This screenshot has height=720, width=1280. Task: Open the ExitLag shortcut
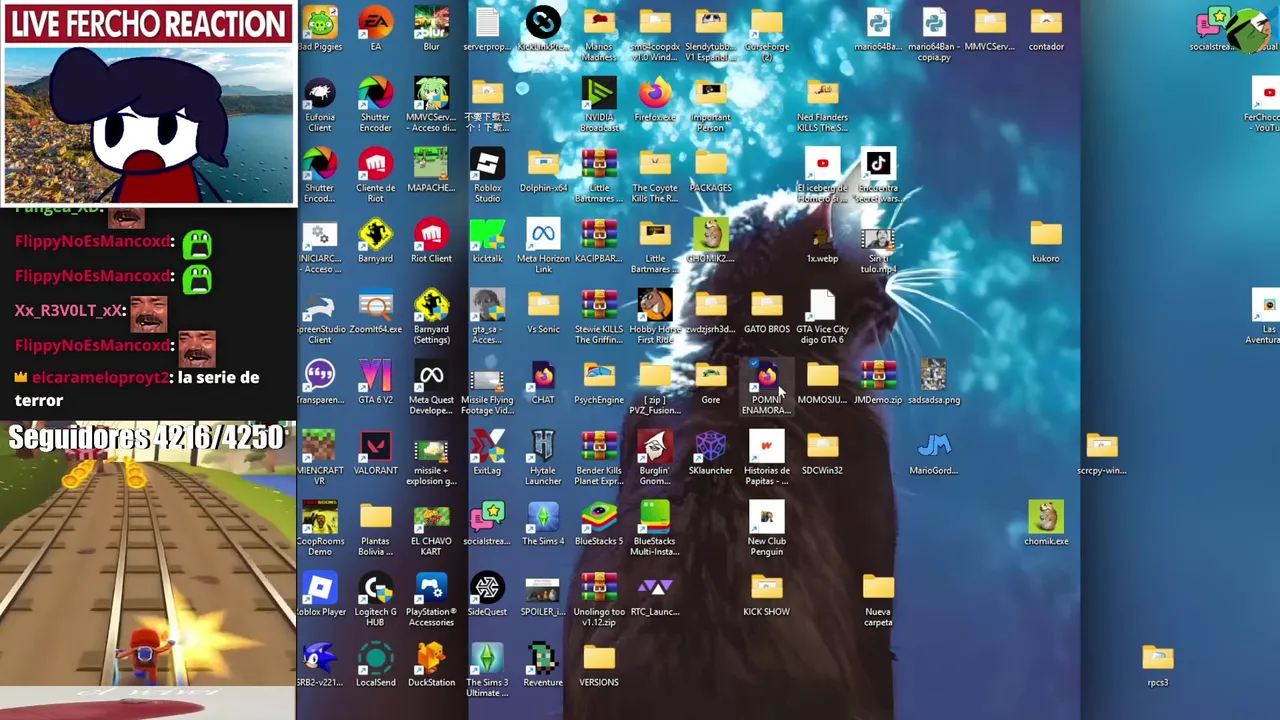487,447
